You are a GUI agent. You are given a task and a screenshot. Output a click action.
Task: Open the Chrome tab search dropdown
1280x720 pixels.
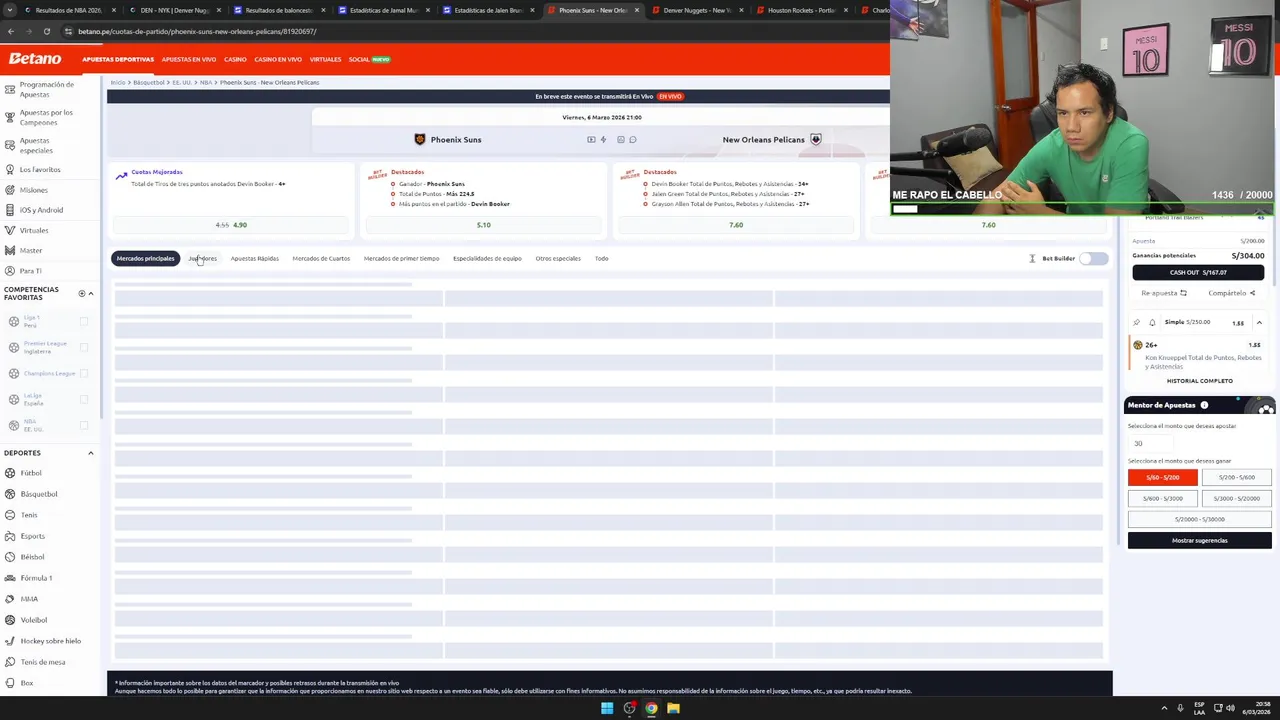point(11,10)
